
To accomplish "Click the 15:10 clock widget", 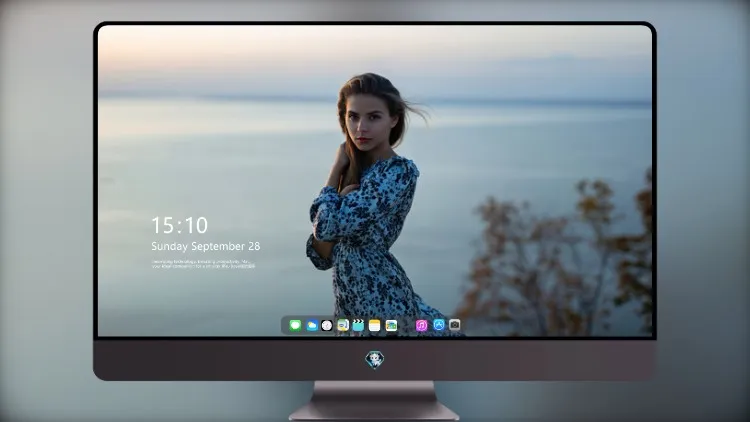I will (179, 225).
